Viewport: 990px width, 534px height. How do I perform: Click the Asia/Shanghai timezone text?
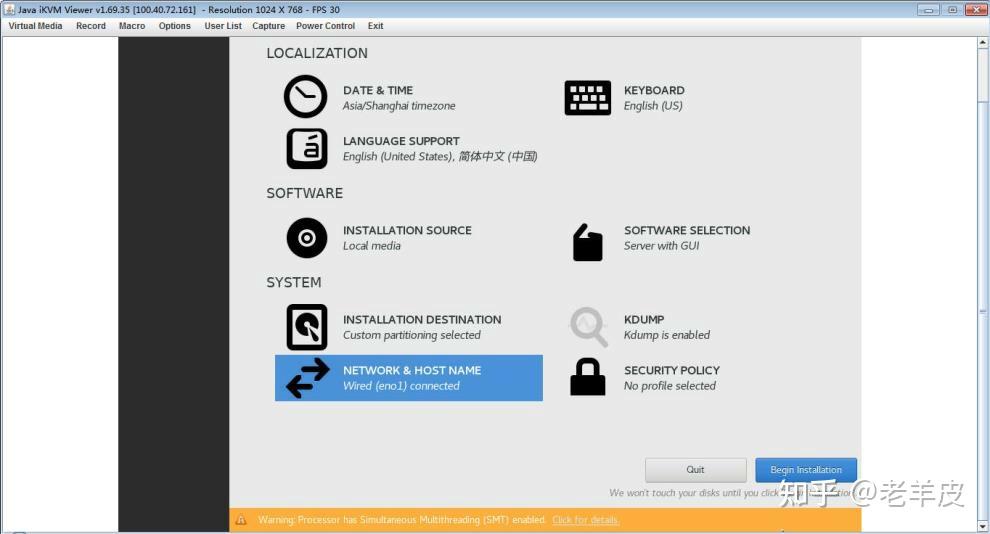pyautogui.click(x=399, y=106)
